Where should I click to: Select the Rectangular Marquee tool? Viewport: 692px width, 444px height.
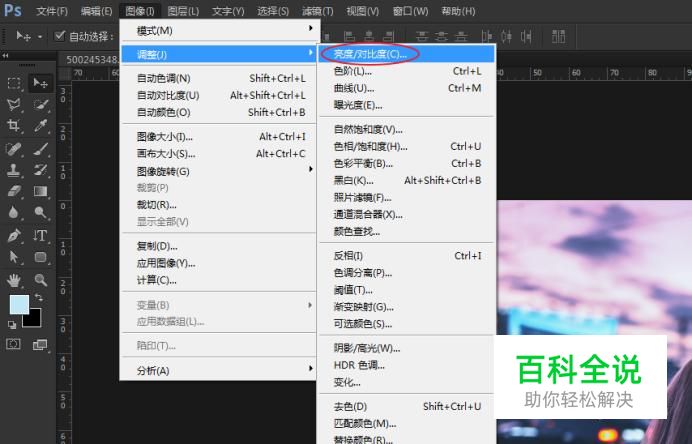pos(14,83)
